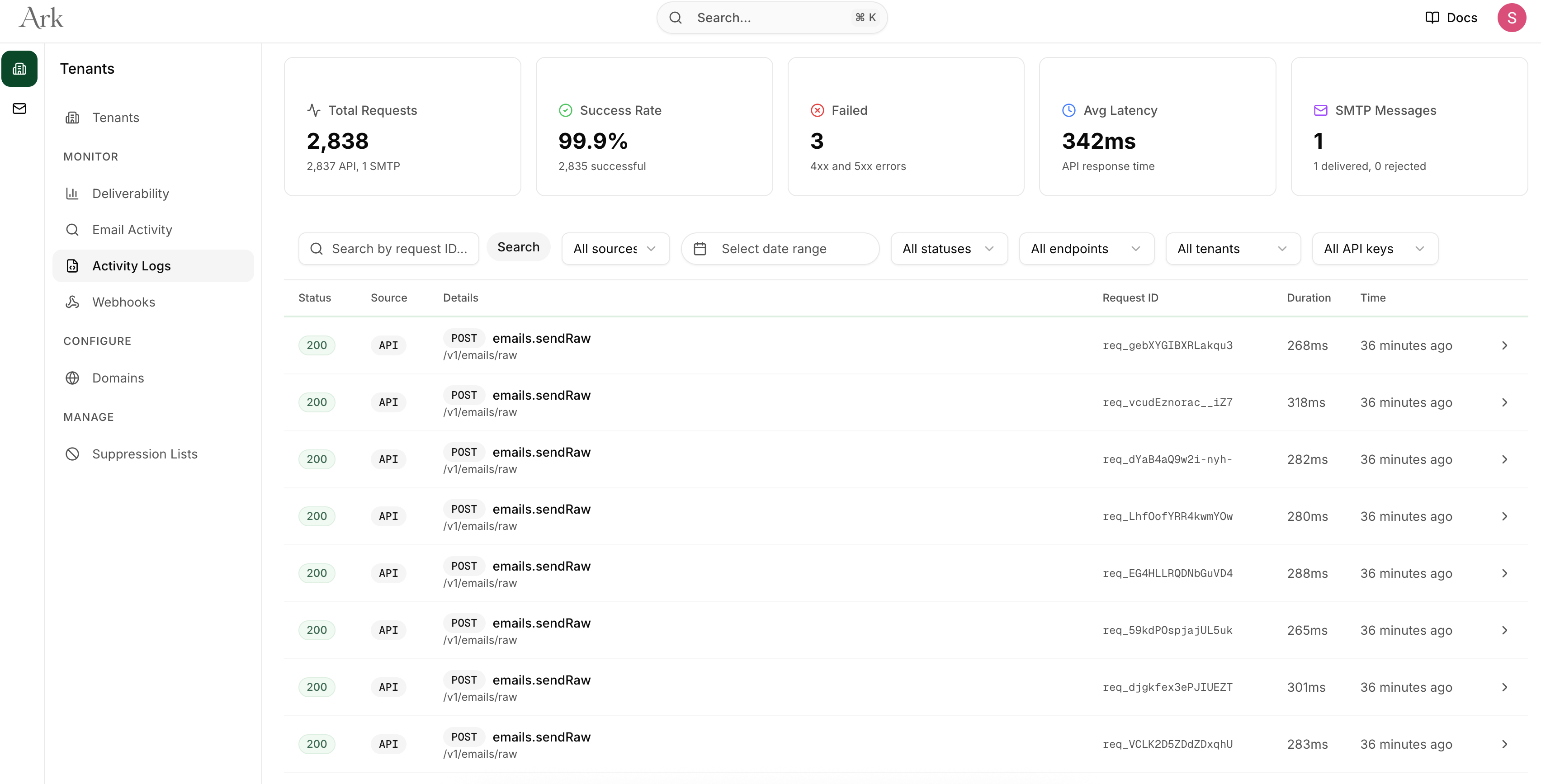Open the mail envelope icon in the rail

pos(19,108)
